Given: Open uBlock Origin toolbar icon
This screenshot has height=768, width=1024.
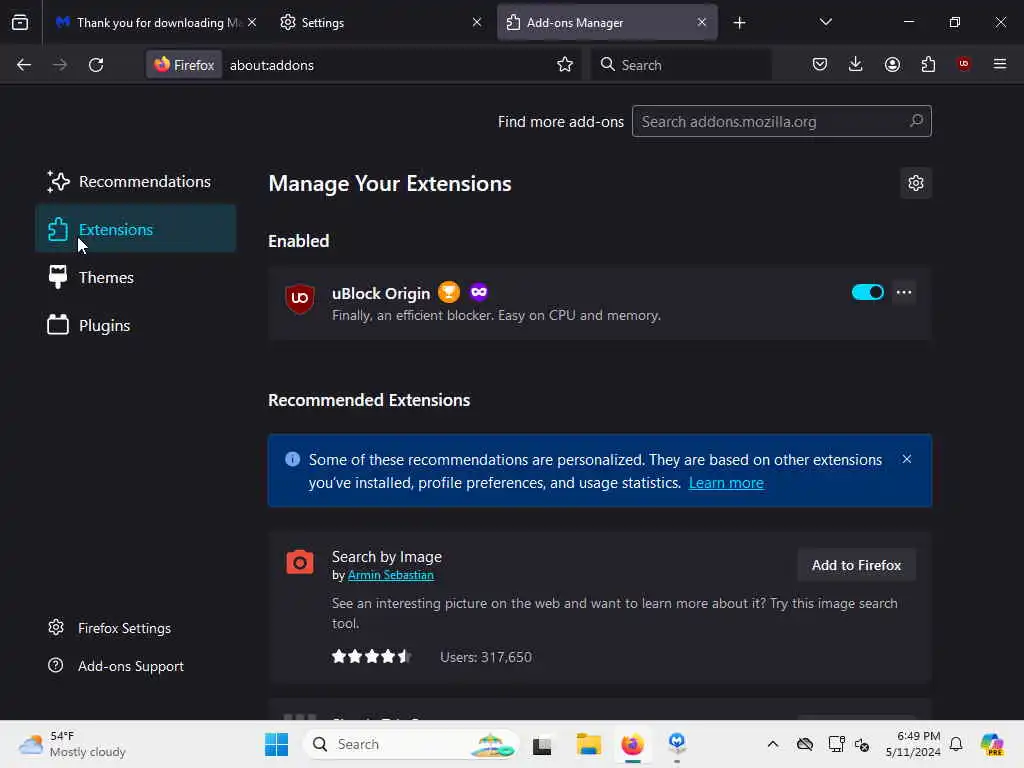Looking at the screenshot, I should 963,64.
